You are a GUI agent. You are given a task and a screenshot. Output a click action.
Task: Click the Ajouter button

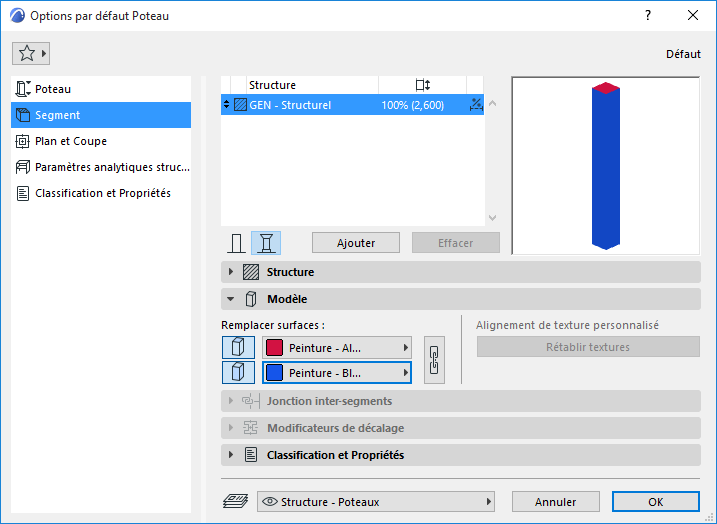[x=356, y=243]
